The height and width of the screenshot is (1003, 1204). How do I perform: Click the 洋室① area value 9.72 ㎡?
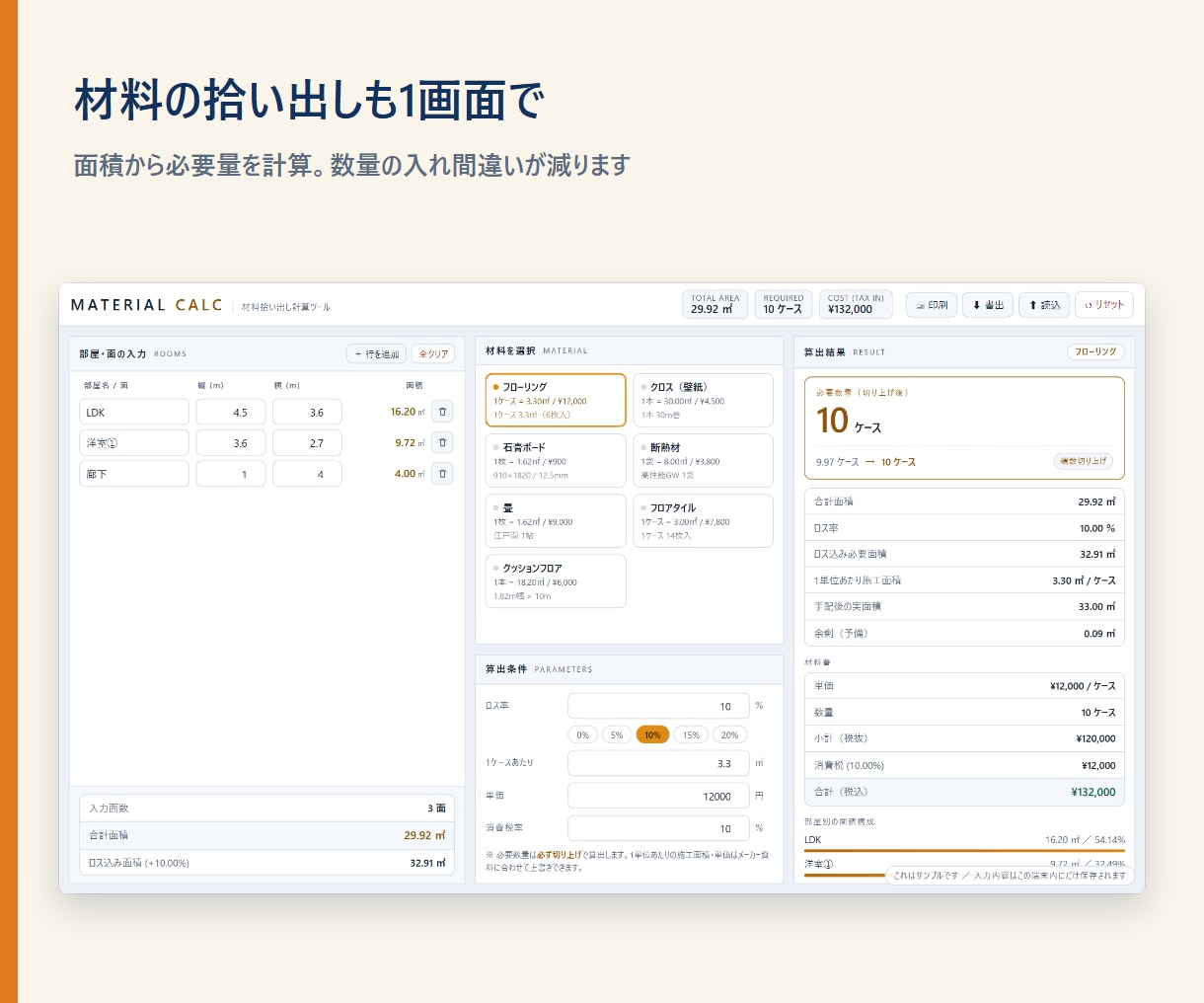[410, 442]
